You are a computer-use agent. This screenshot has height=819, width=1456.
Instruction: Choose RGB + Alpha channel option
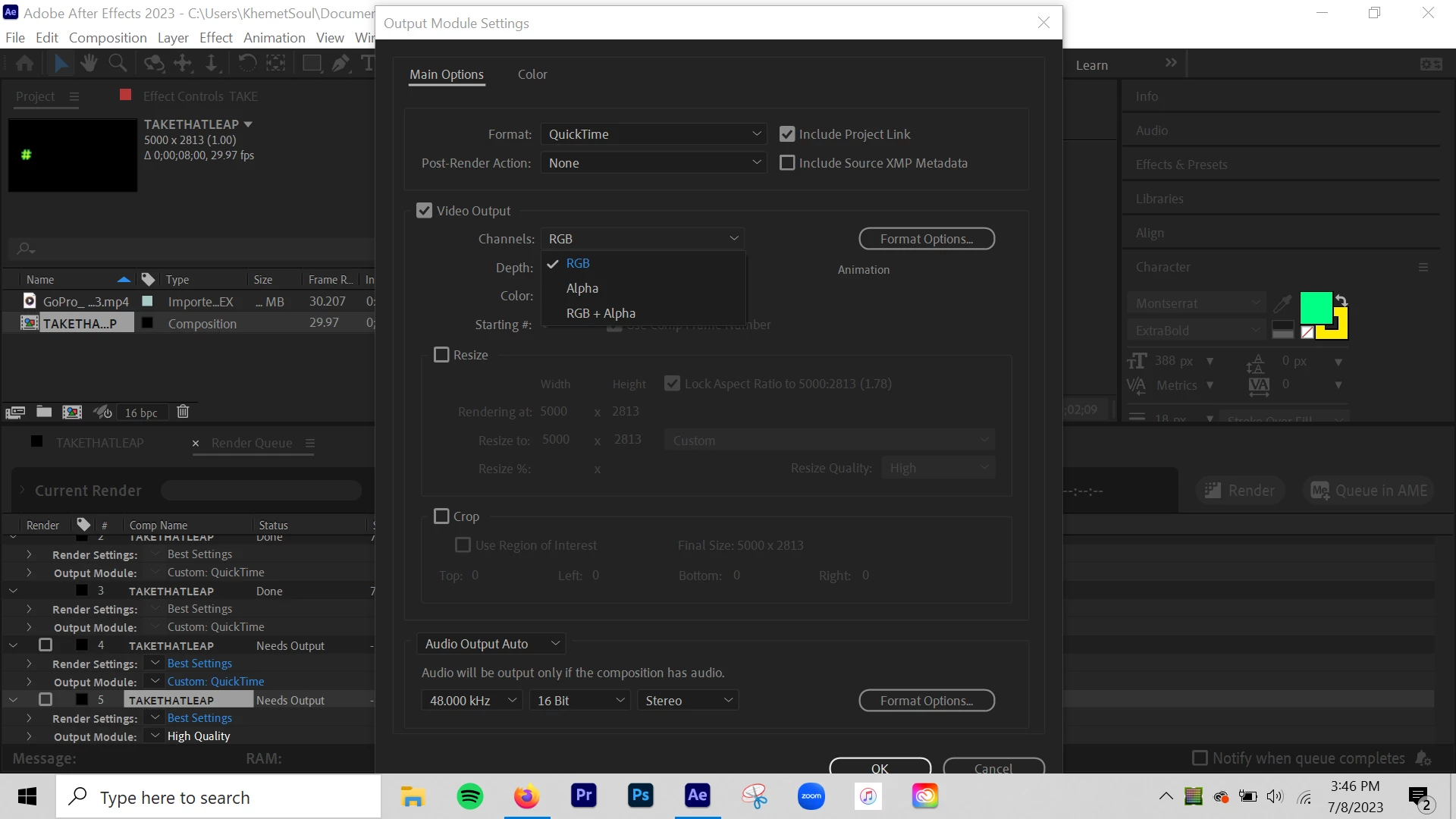click(x=601, y=313)
